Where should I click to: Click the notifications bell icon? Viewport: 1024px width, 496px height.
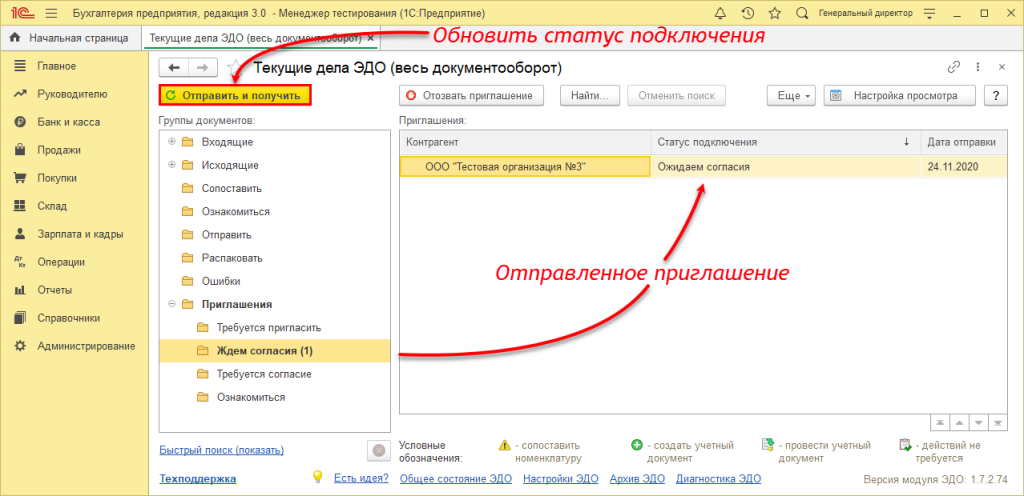(721, 13)
